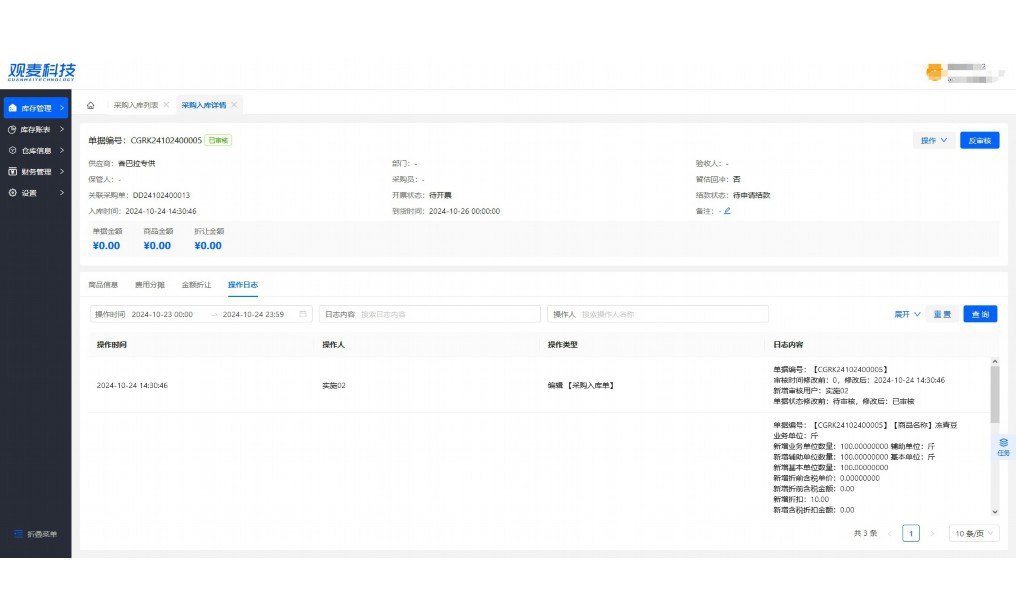Click the edit pencil icon next to 备注
The image size is (1016, 616).
point(727,211)
